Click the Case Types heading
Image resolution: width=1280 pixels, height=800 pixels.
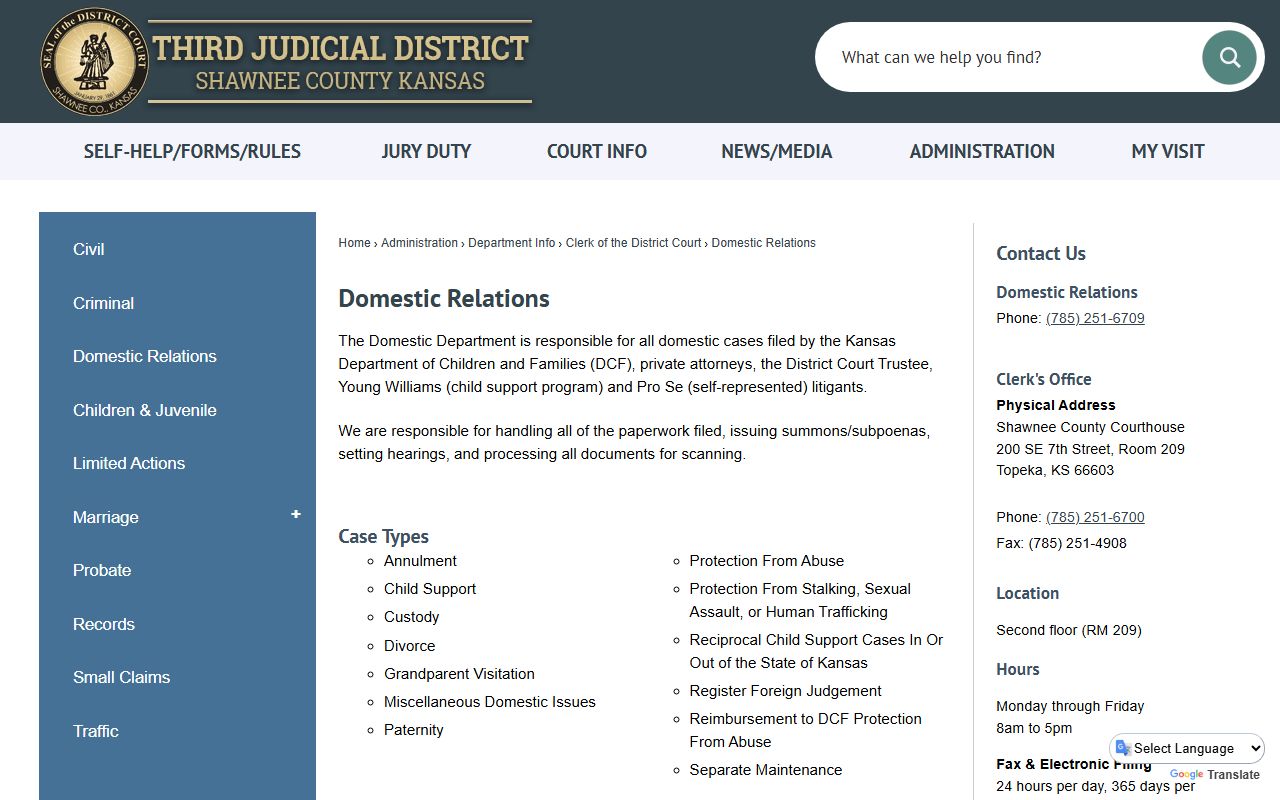(x=383, y=537)
